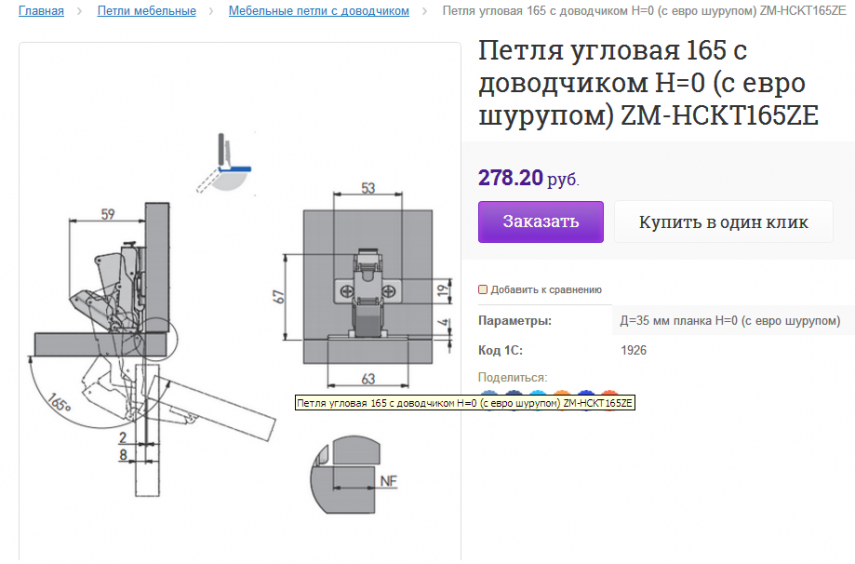Viewport: 855px width, 564px height.
Task: Click the product title heading
Action: (x=647, y=83)
